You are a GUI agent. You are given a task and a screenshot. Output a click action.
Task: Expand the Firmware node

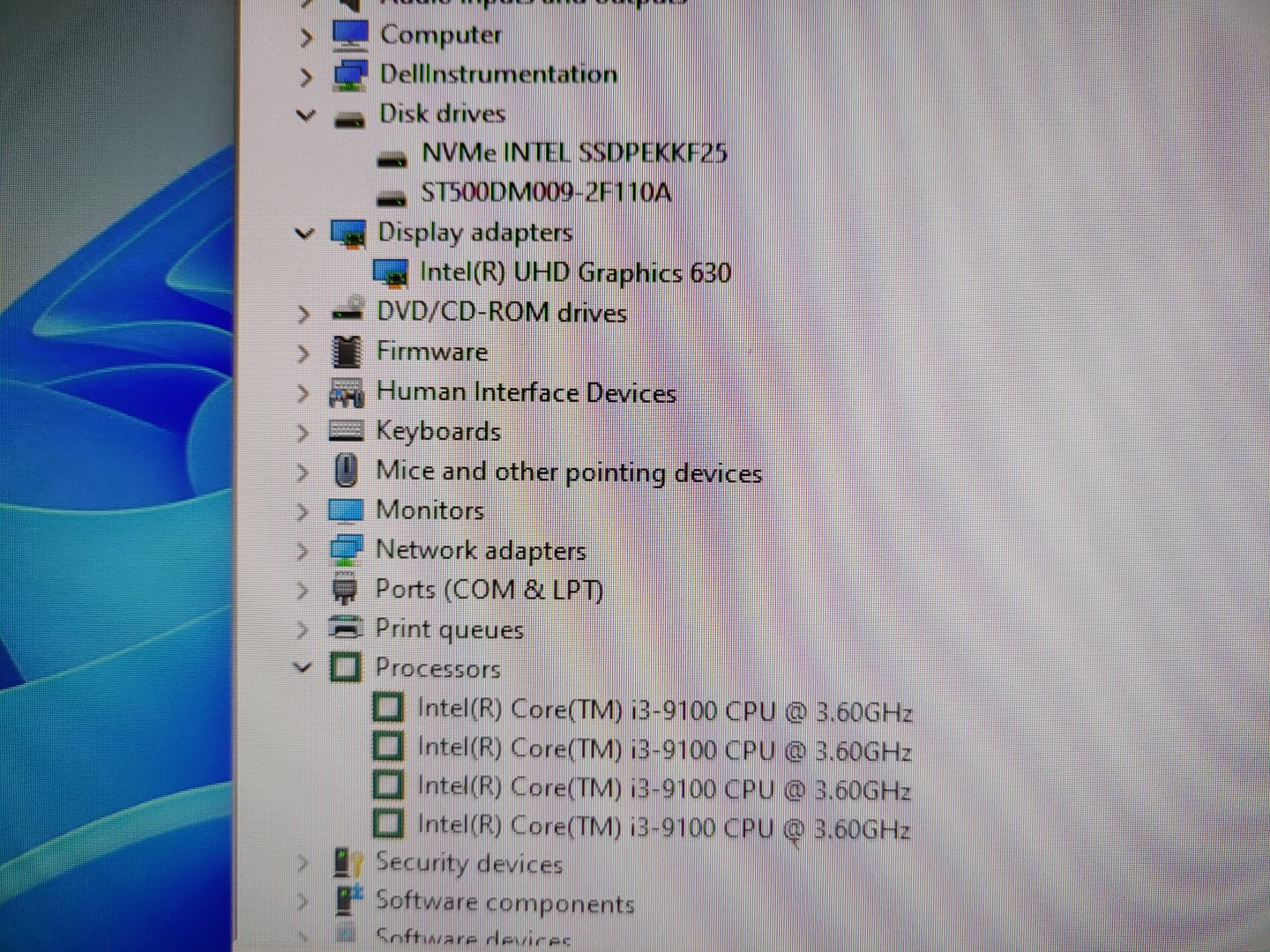(x=303, y=353)
